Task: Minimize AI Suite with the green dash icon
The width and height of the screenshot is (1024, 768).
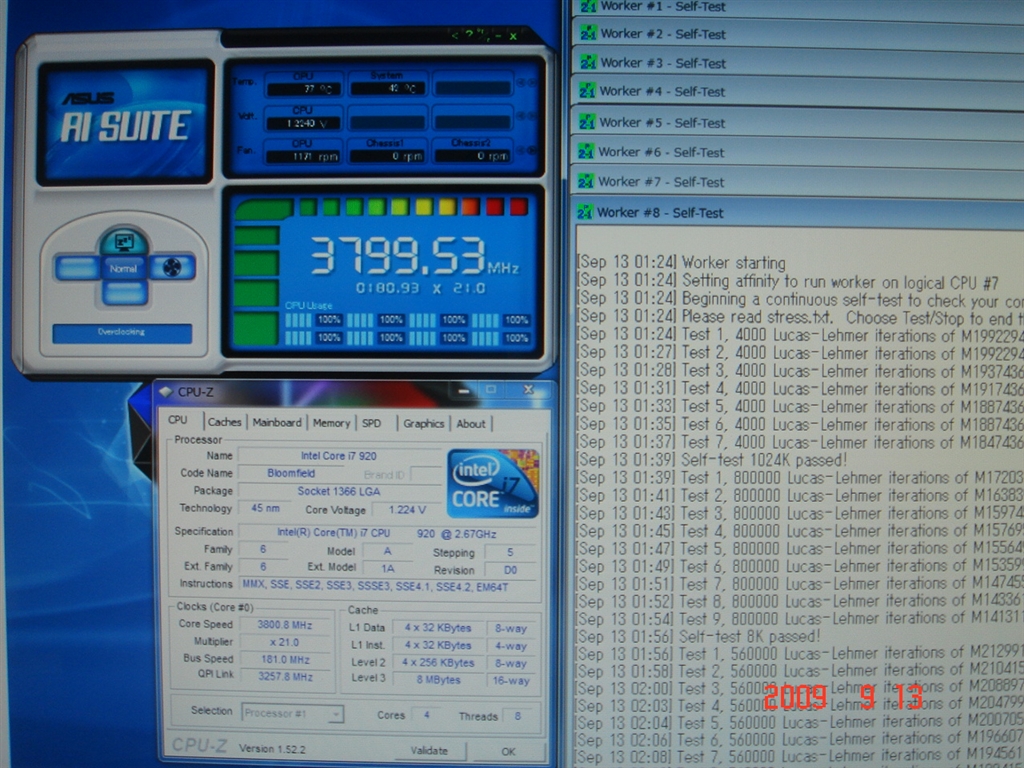Action: [x=500, y=36]
